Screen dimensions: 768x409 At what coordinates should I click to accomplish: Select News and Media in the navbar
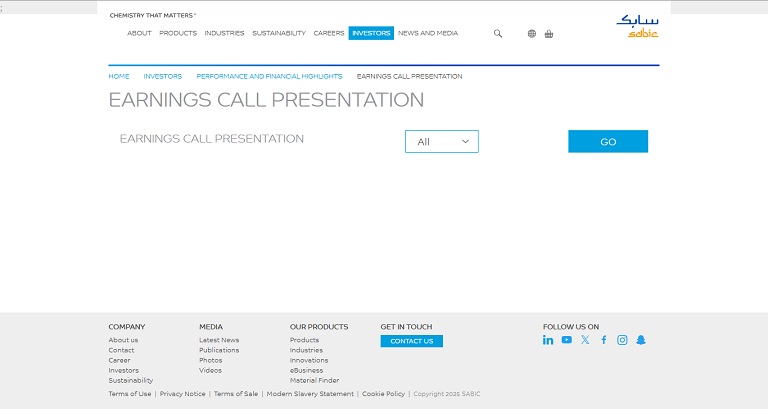point(428,33)
